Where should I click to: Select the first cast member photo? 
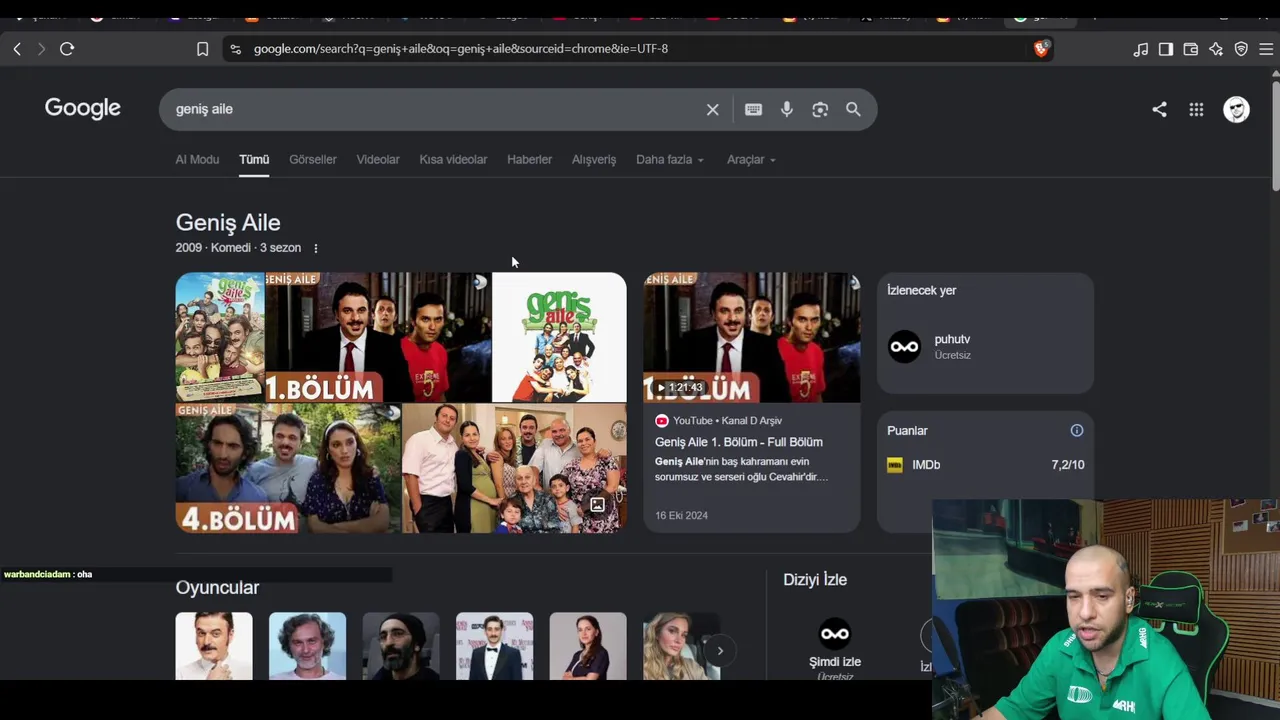pyautogui.click(x=214, y=646)
